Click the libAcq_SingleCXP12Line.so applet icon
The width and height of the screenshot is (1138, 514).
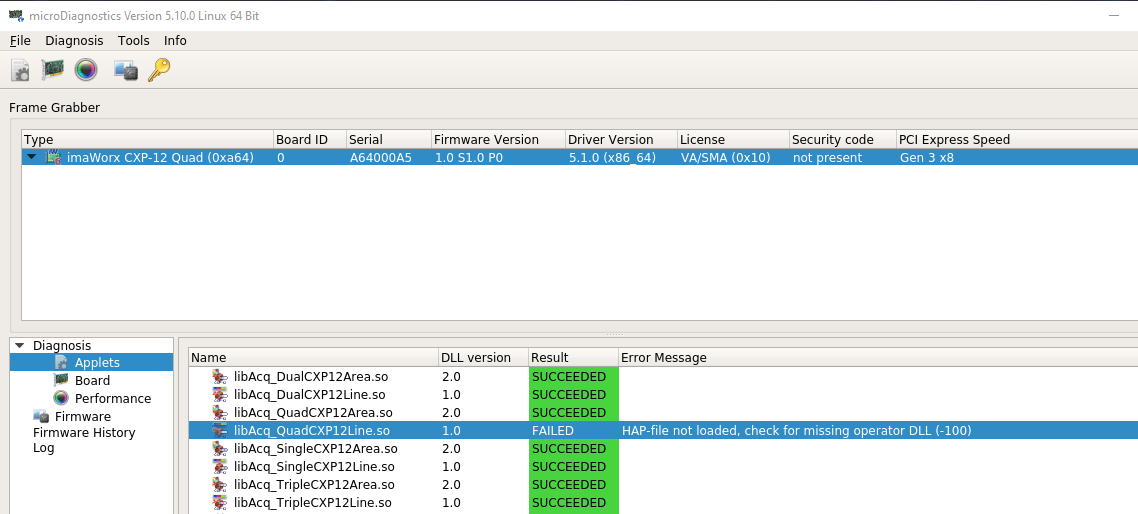point(219,466)
